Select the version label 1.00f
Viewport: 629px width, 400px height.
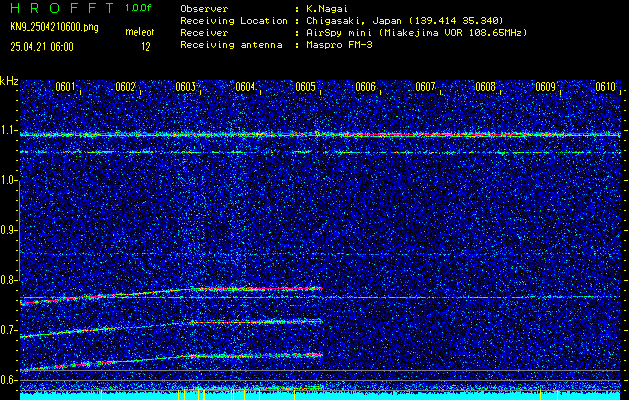click(138, 8)
